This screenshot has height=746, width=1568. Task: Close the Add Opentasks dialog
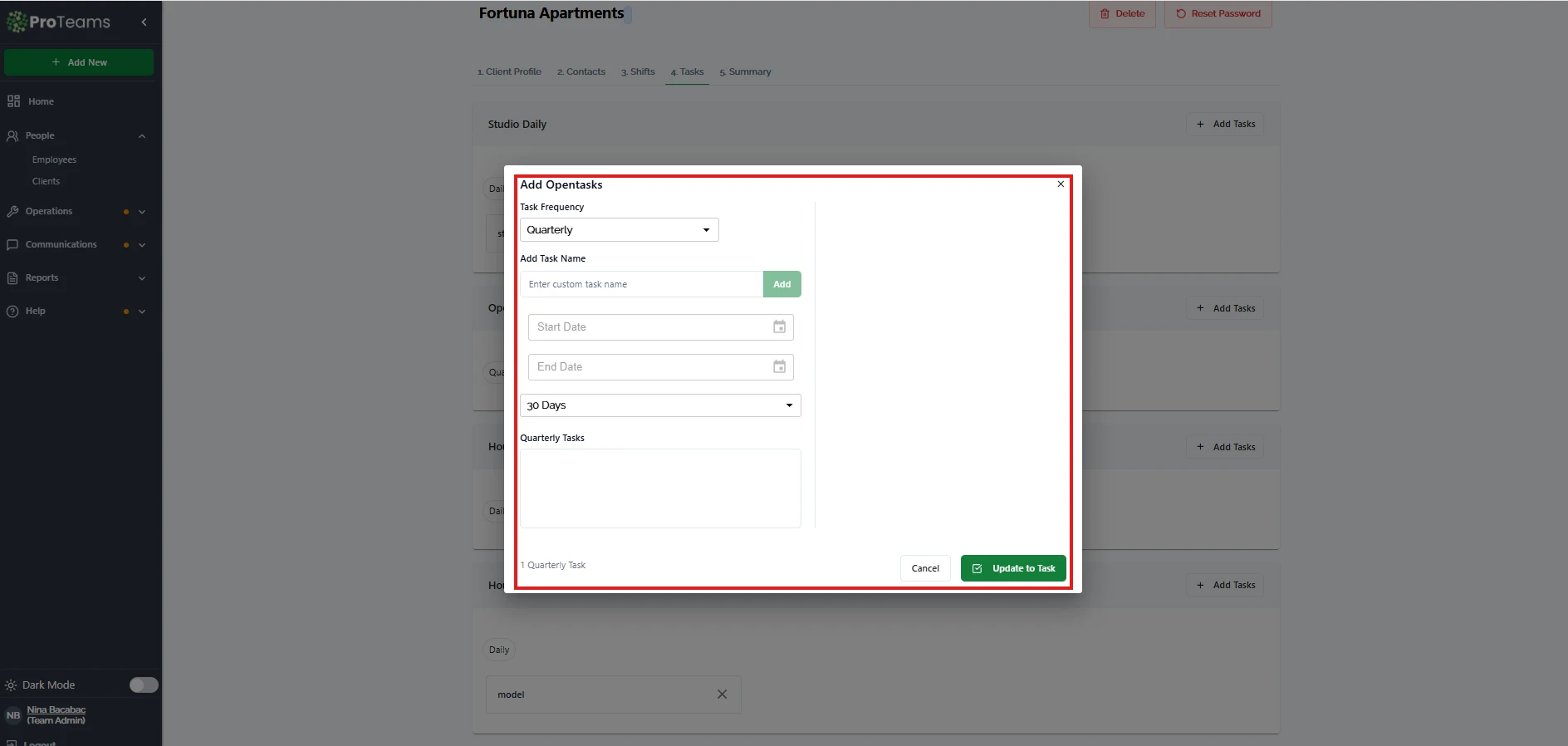click(1061, 184)
